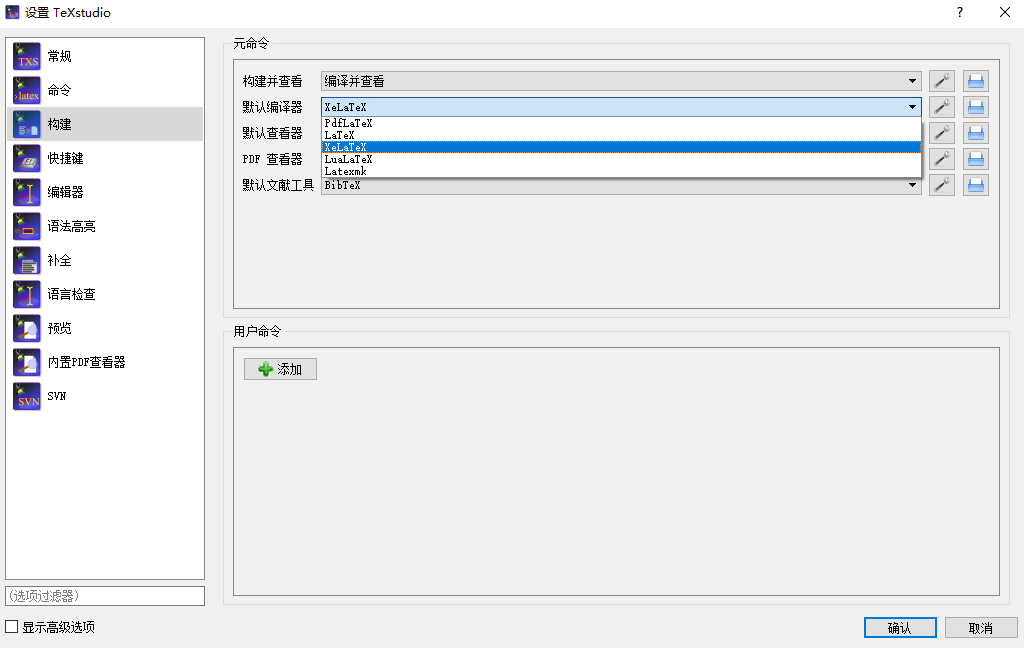Click the 添加 user command button
Screen dimensions: 1024x648
[x=280, y=369]
